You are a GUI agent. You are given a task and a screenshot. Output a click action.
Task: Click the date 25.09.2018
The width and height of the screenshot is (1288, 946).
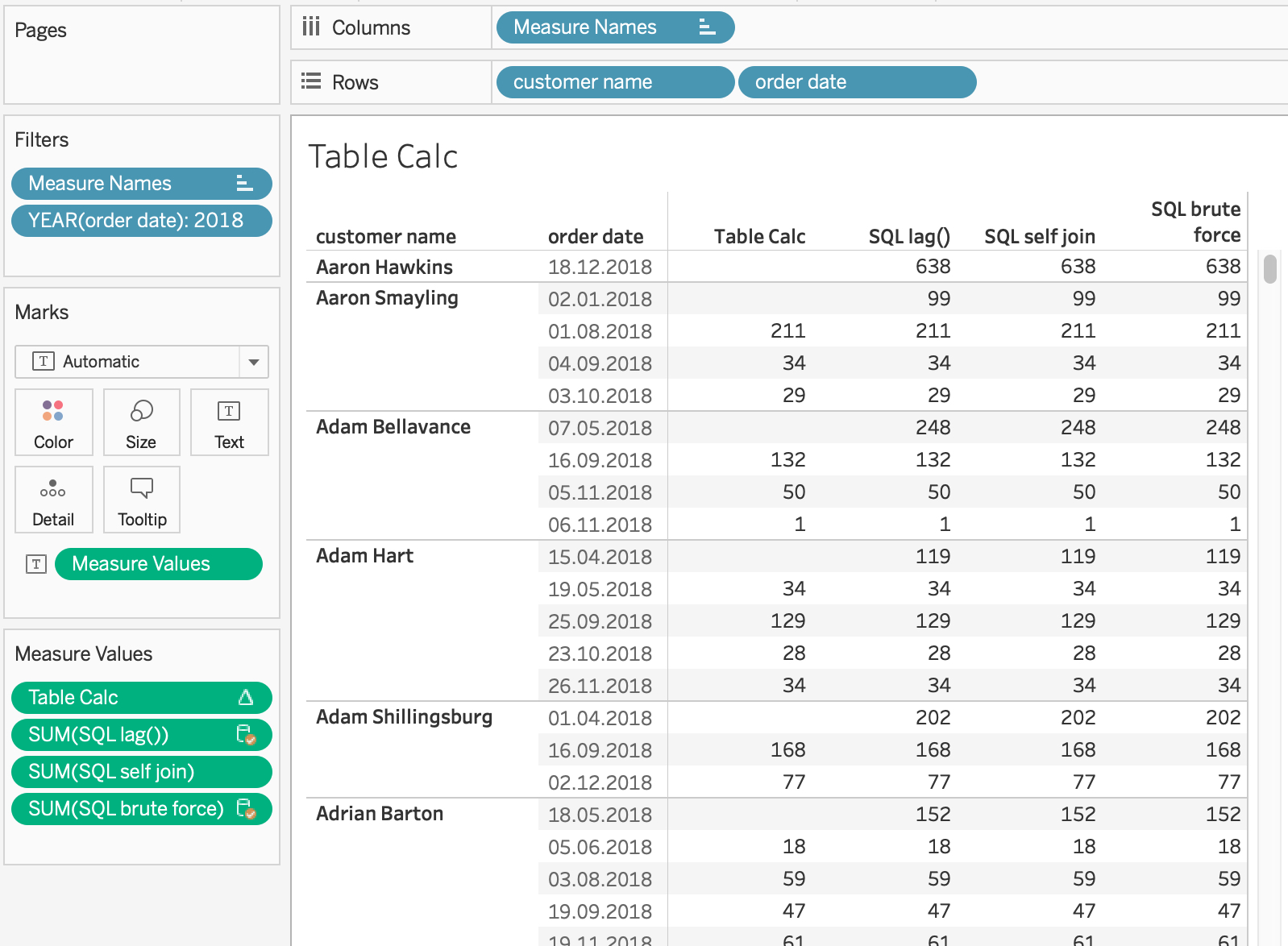pyautogui.click(x=600, y=621)
